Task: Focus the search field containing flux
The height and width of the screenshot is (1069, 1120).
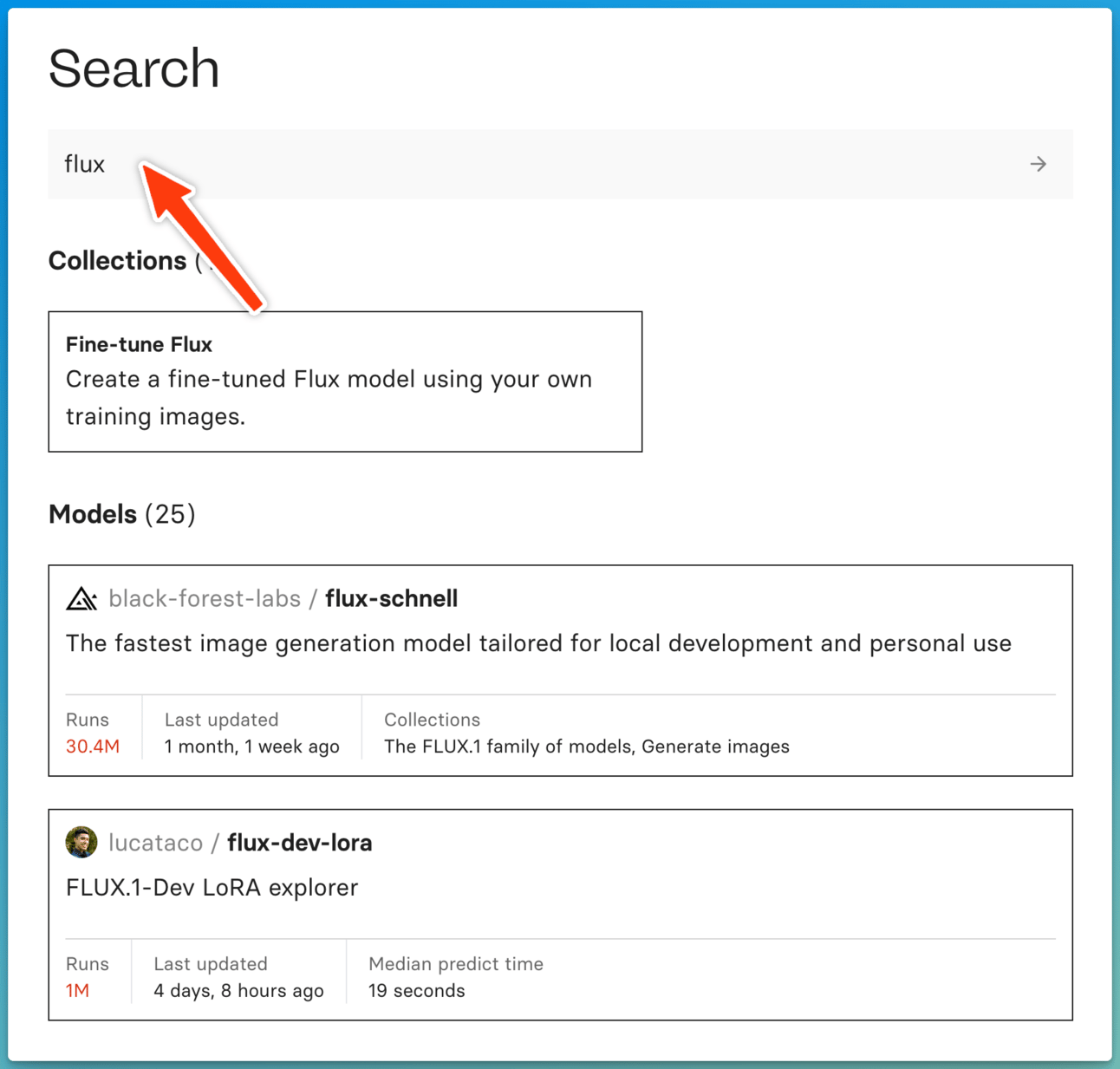Action: point(560,164)
